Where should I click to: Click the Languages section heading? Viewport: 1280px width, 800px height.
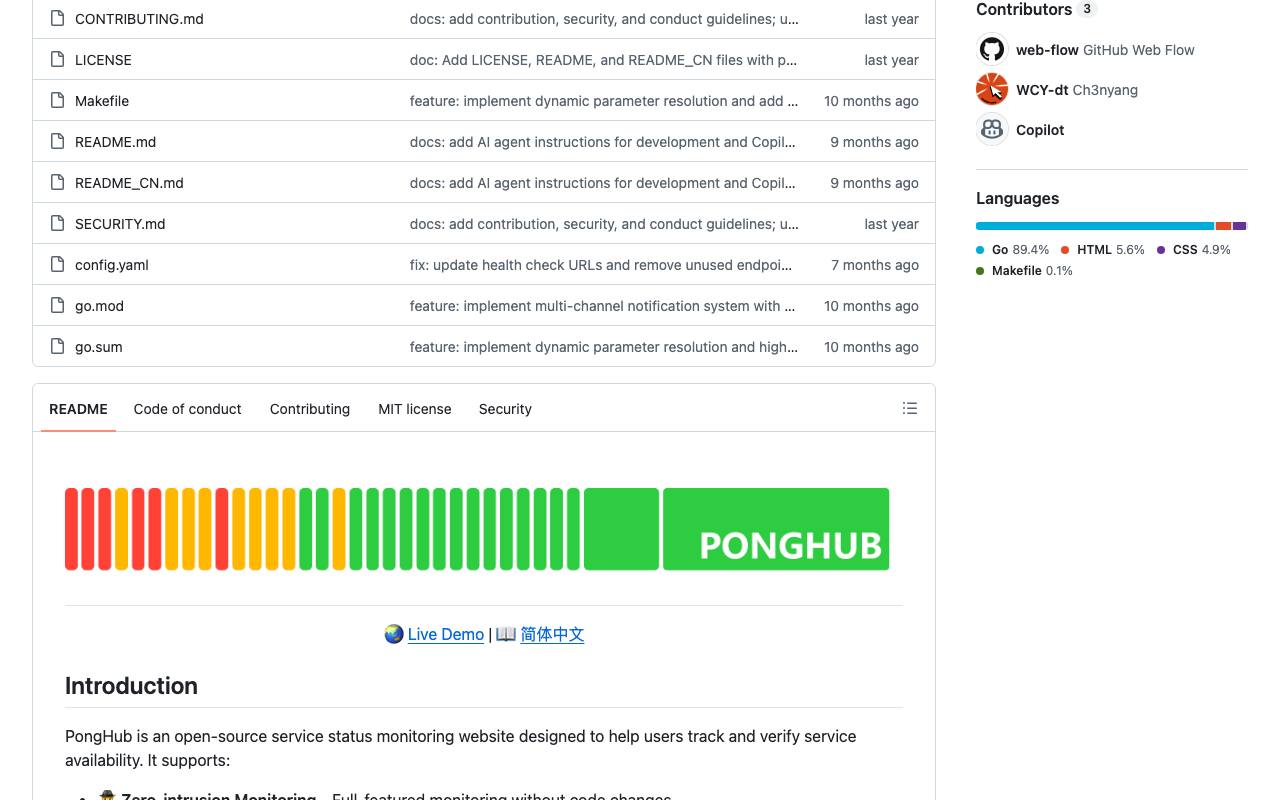pyautogui.click(x=1017, y=198)
